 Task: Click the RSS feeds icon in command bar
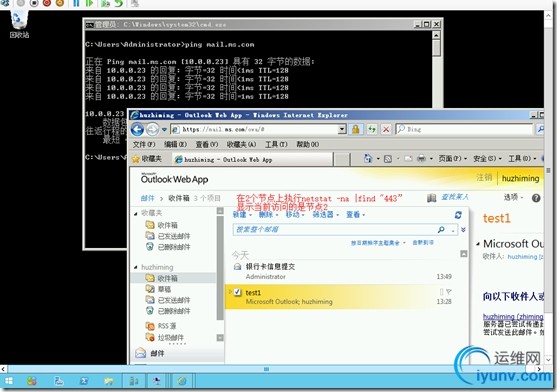point(388,159)
